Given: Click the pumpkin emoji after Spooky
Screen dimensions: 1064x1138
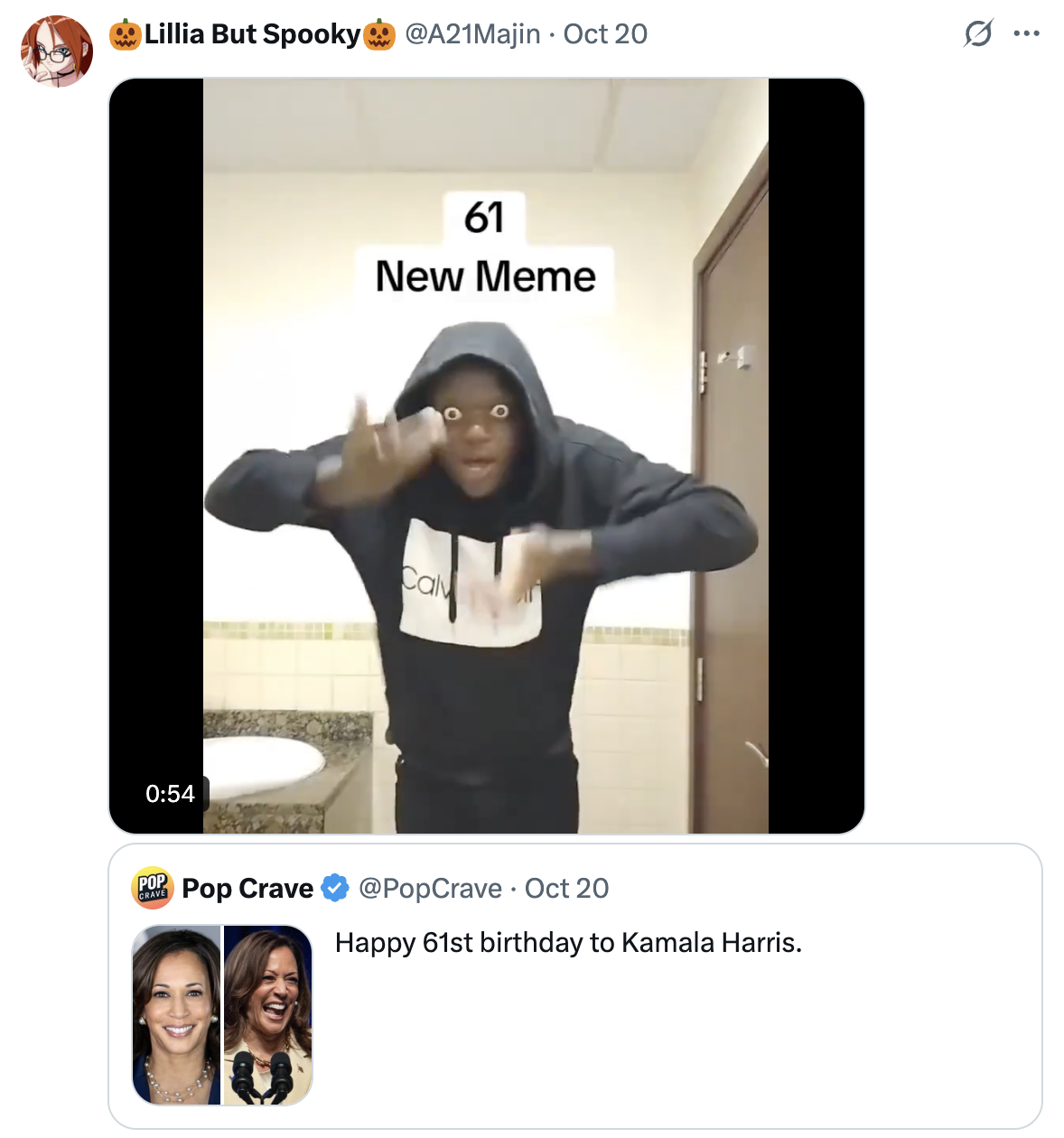Looking at the screenshot, I should (379, 35).
